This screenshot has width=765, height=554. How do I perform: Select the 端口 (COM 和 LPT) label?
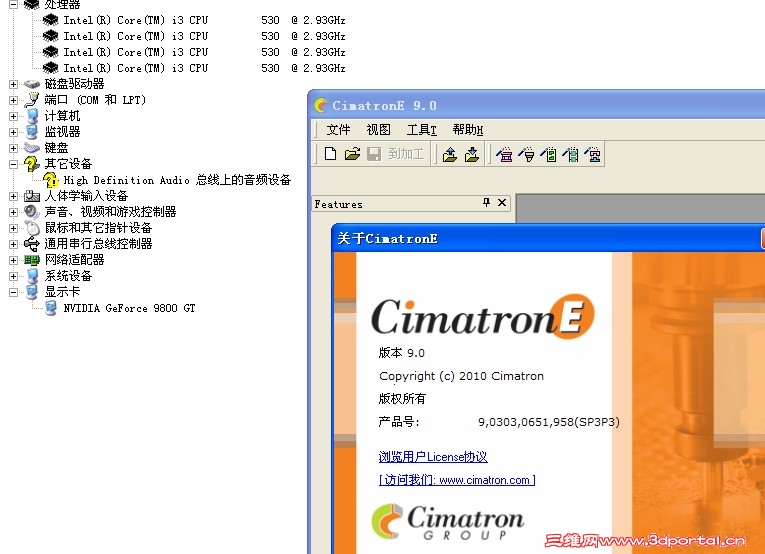click(x=95, y=100)
